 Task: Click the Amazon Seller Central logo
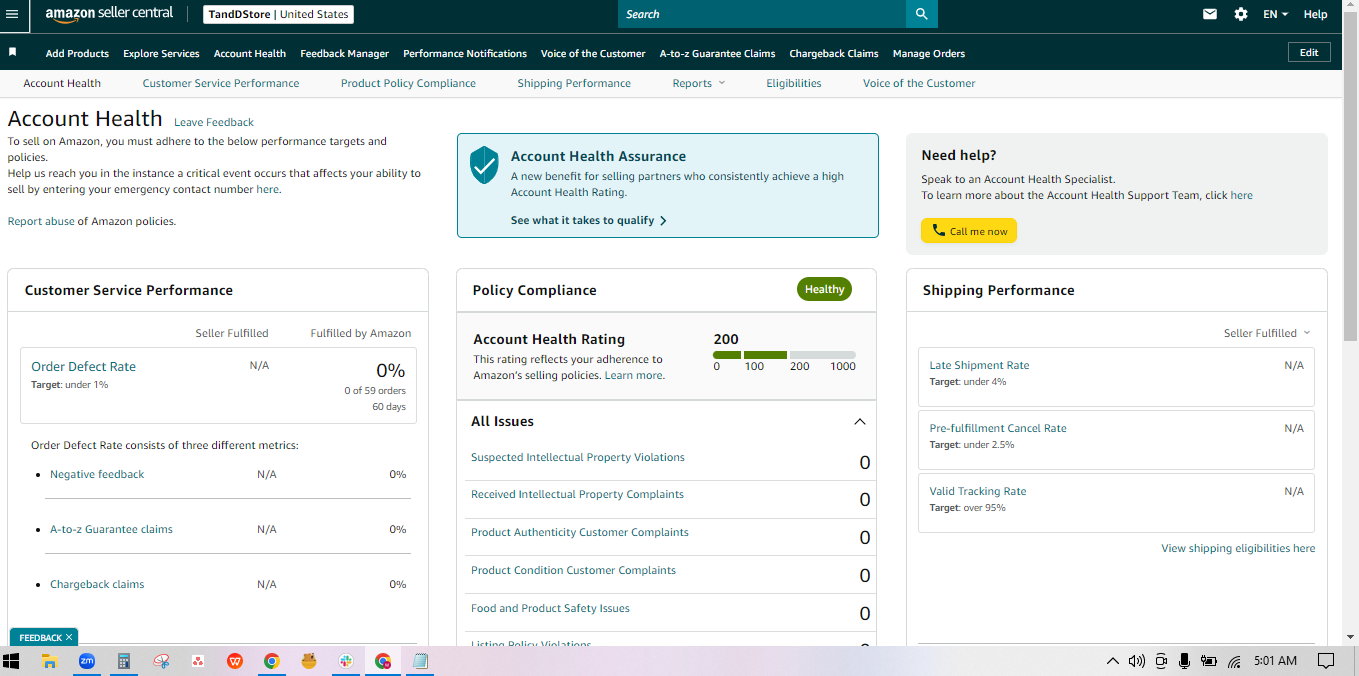109,14
